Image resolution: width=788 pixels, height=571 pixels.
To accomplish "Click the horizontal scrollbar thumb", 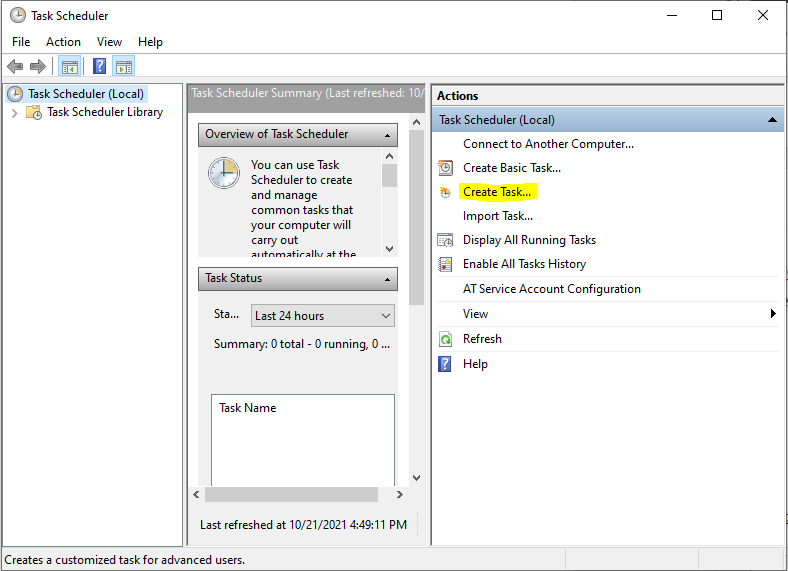I will point(291,495).
